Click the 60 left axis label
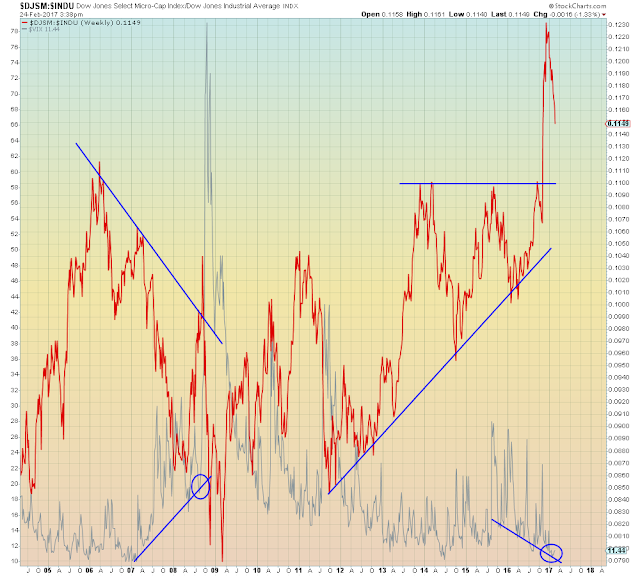Image resolution: width=640 pixels, height=576 pixels. click(14, 172)
